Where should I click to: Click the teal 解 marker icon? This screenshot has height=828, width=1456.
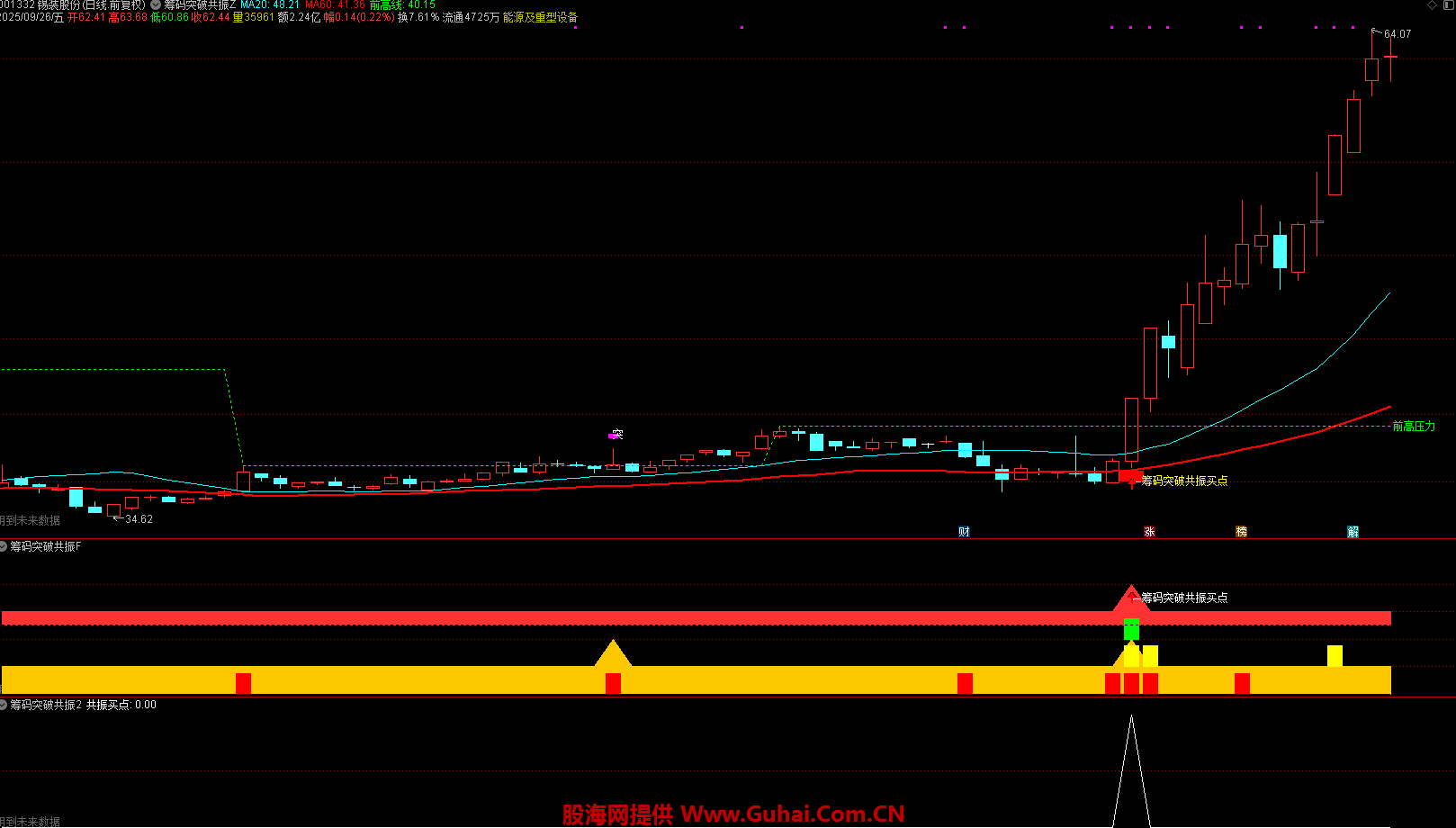click(1353, 532)
